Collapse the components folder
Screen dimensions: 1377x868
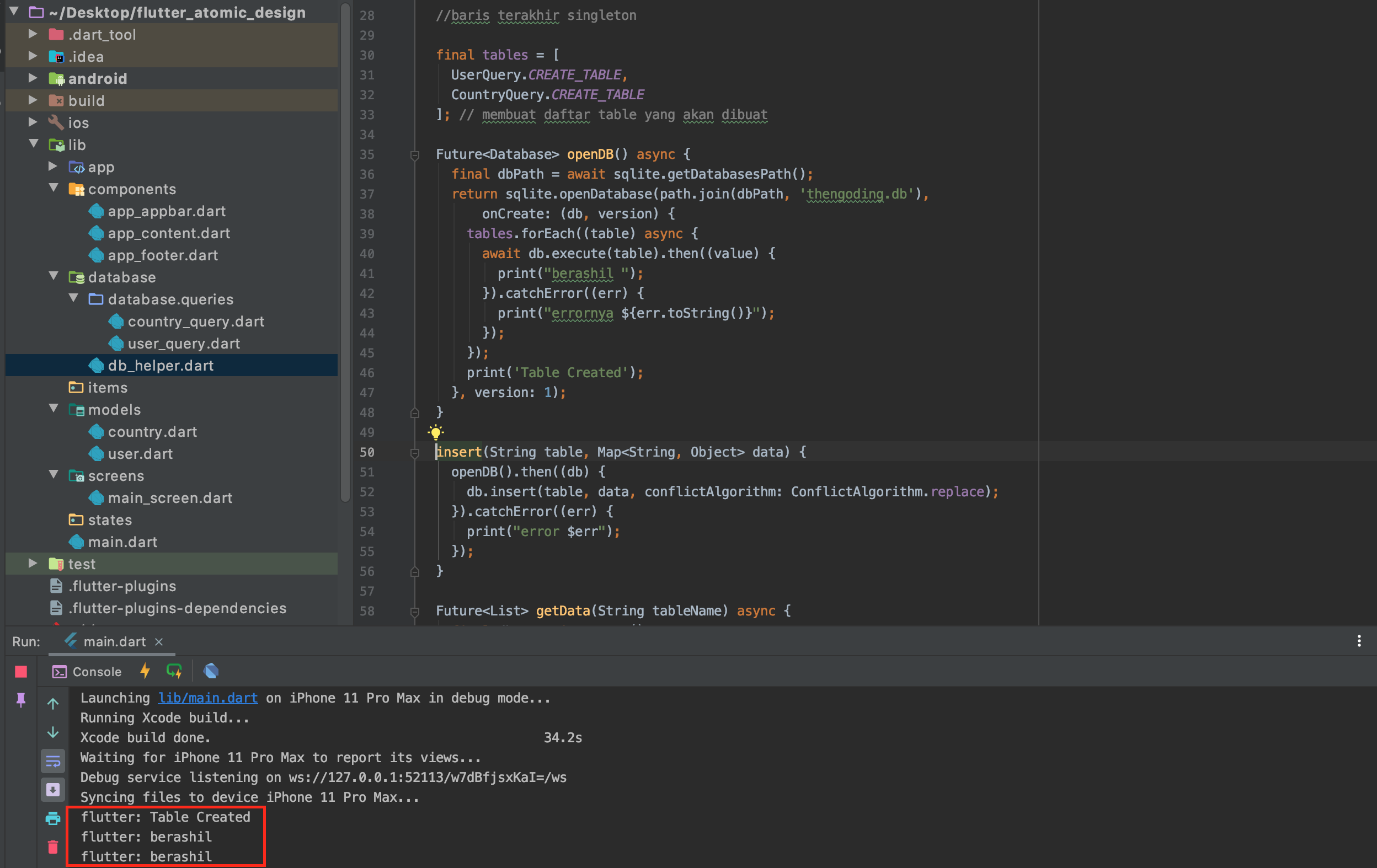[54, 189]
